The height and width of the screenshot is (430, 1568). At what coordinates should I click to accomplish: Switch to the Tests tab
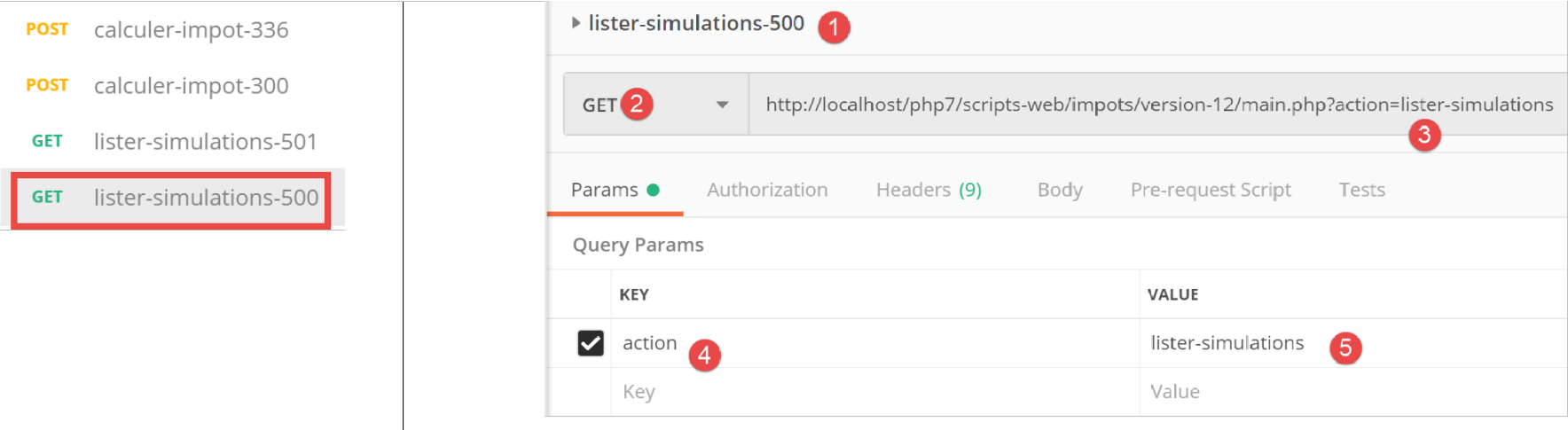[x=1361, y=190]
